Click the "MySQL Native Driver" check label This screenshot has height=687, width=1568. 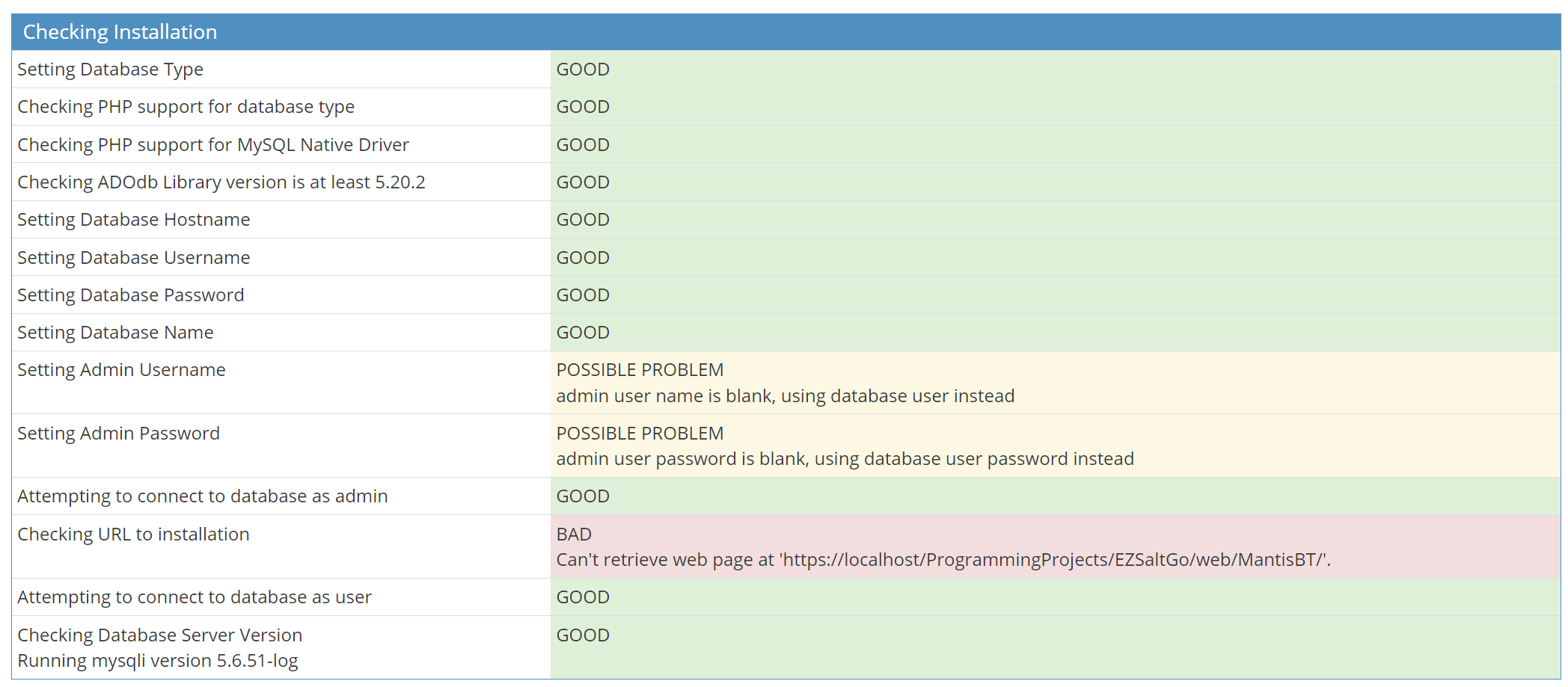click(x=213, y=145)
